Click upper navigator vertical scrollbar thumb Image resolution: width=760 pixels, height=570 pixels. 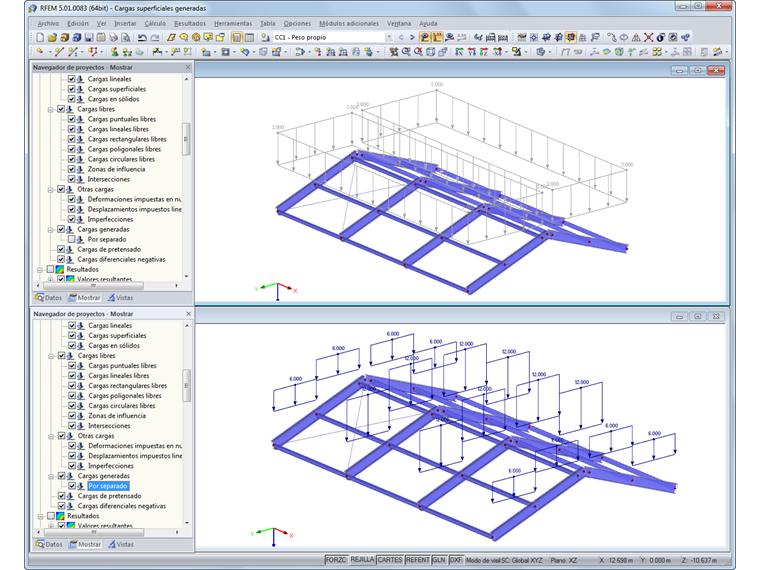point(186,139)
